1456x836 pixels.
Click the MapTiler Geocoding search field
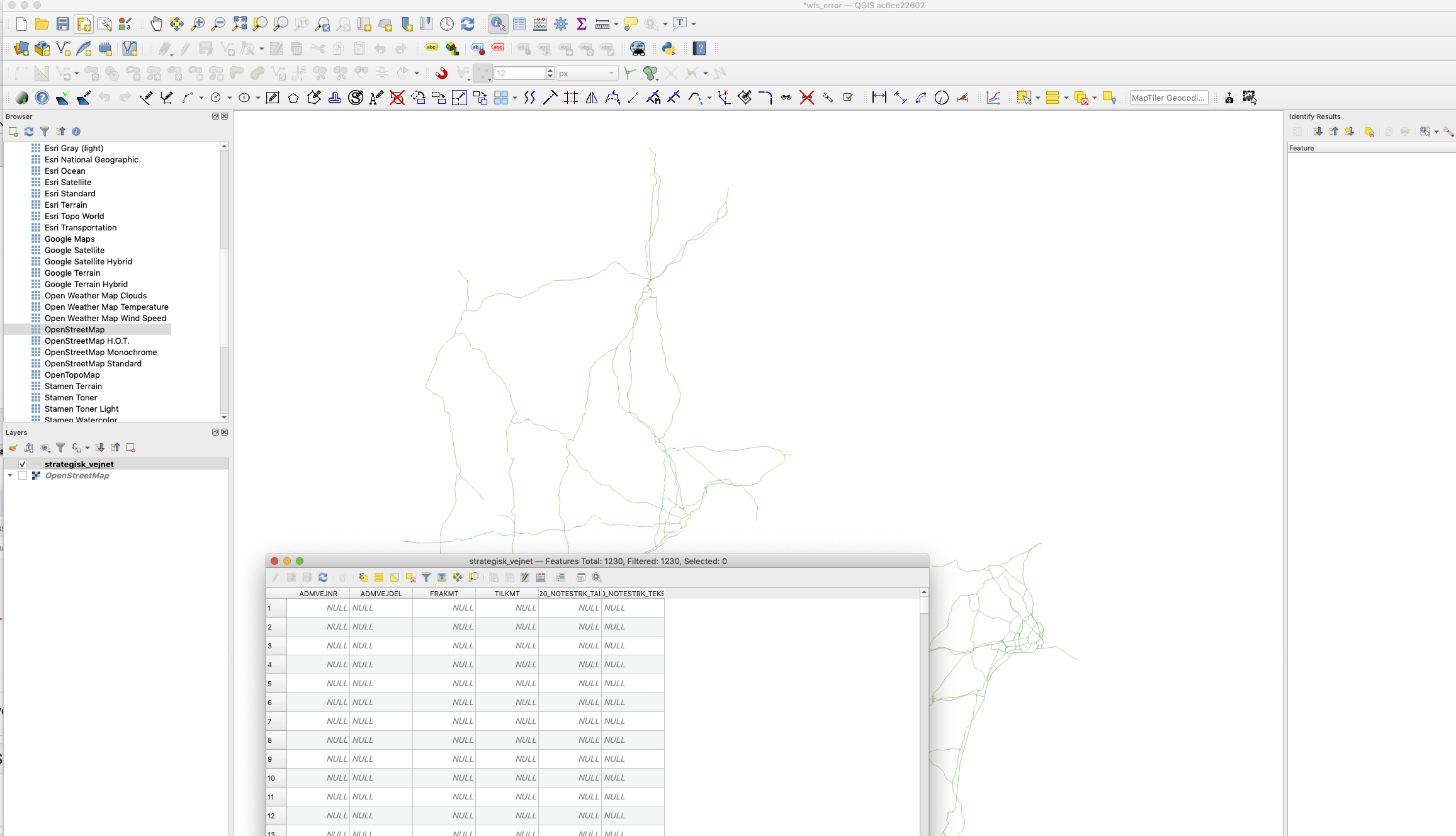pyautogui.click(x=1168, y=98)
